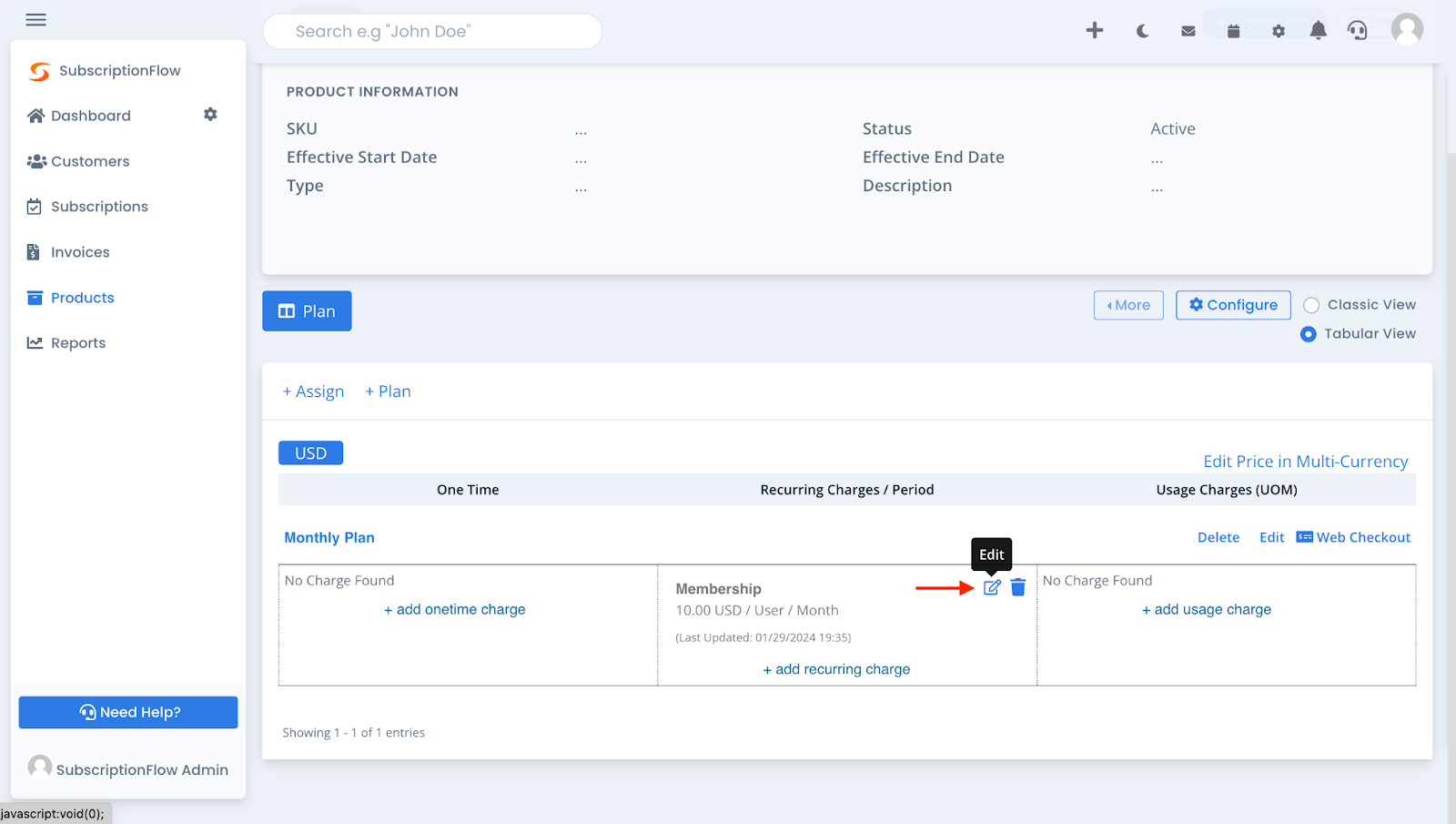Open Web Checkout for Monthly Plan

(x=1353, y=537)
